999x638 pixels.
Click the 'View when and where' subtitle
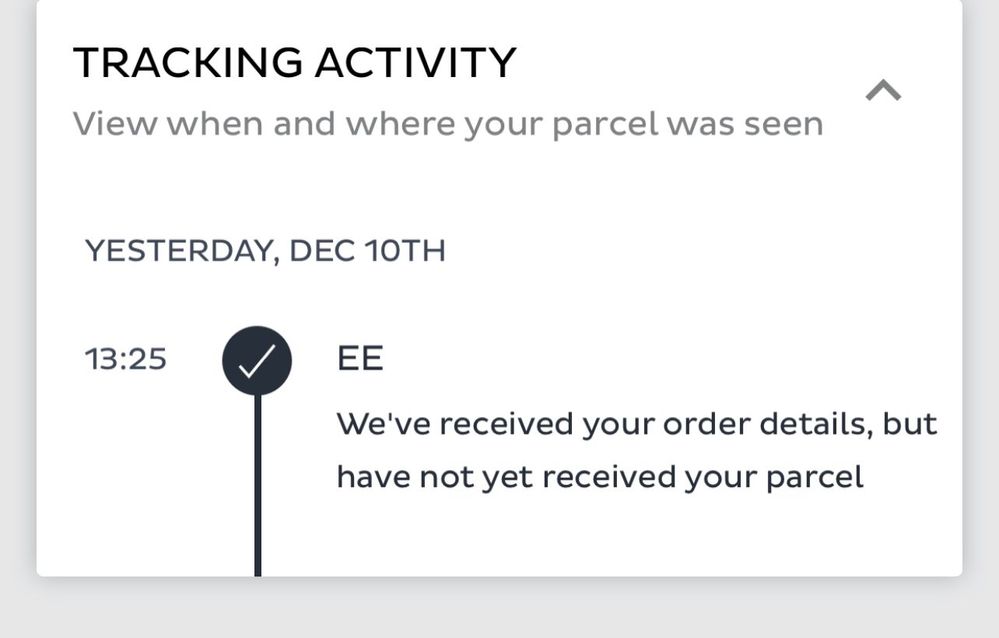click(447, 124)
